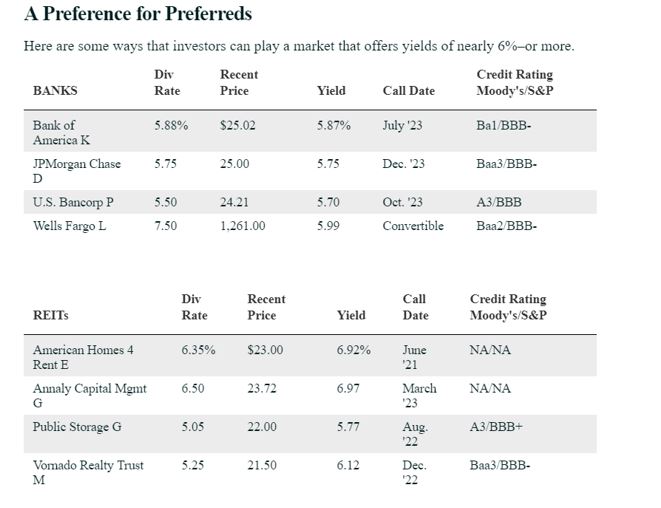The width and height of the screenshot is (661, 508).
Task: Click the Public Storage G entry
Action: click(77, 427)
